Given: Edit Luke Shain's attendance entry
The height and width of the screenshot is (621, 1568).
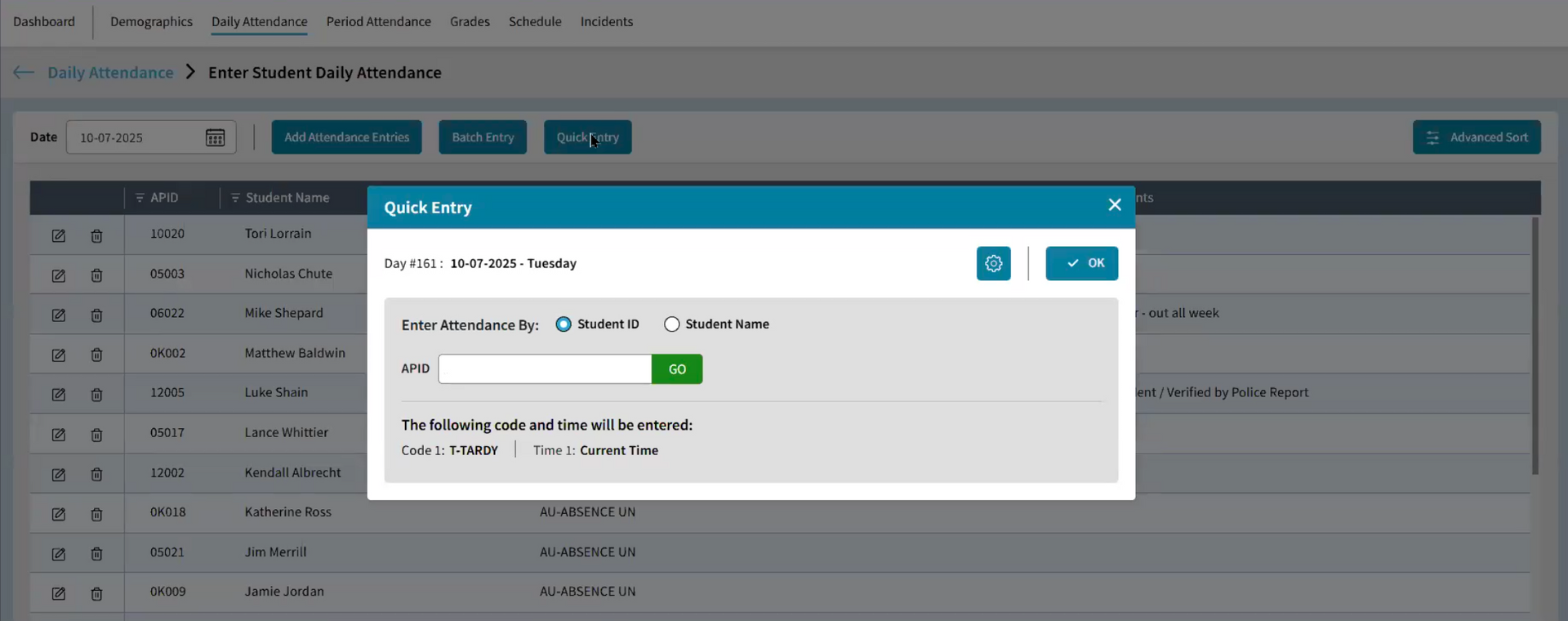Looking at the screenshot, I should (58, 395).
